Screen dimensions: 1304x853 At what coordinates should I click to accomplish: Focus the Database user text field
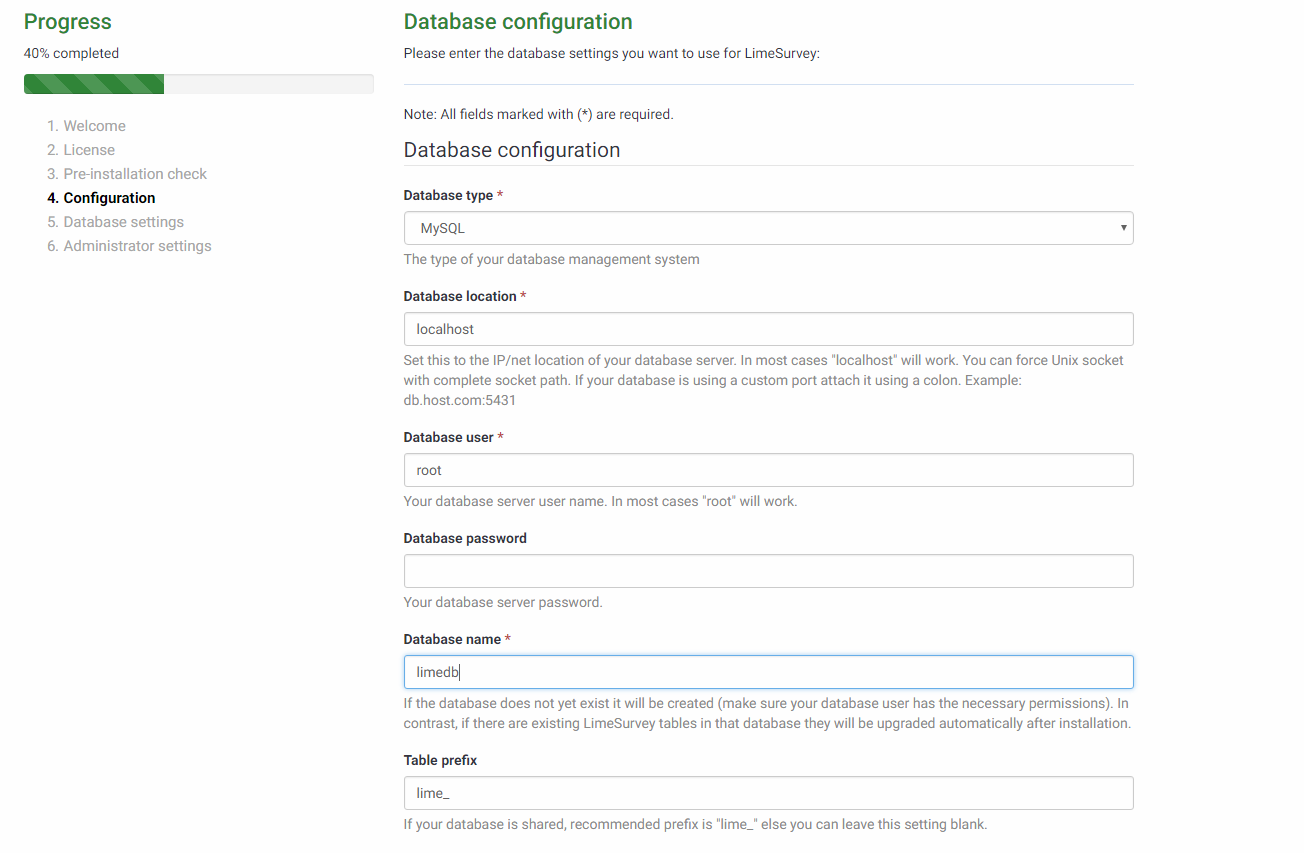(x=768, y=470)
